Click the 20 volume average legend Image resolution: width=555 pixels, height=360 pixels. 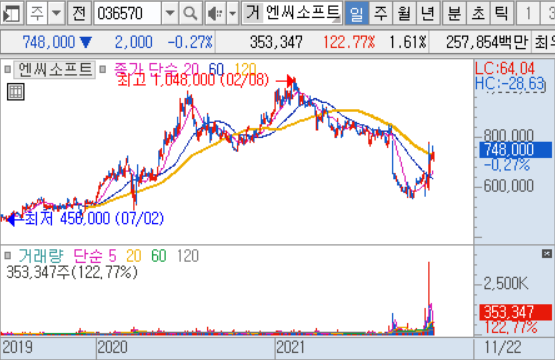pyautogui.click(x=134, y=256)
